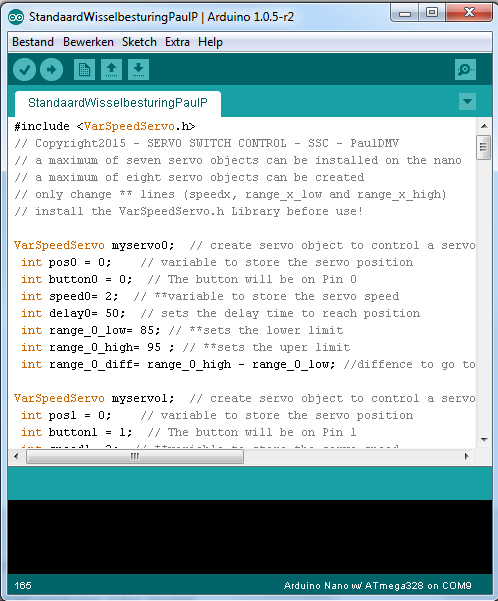Click the 'install the VarSpeedServo.h Library' comment
498x601 pixels.
tap(188, 211)
